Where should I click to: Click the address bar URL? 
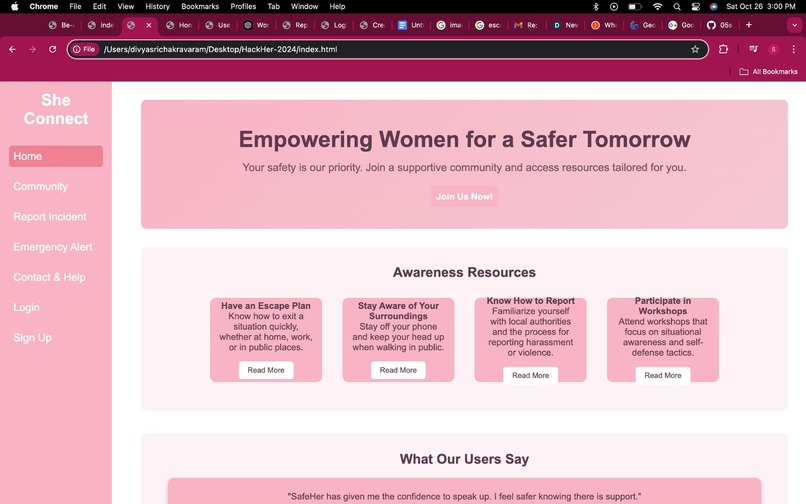(x=221, y=49)
